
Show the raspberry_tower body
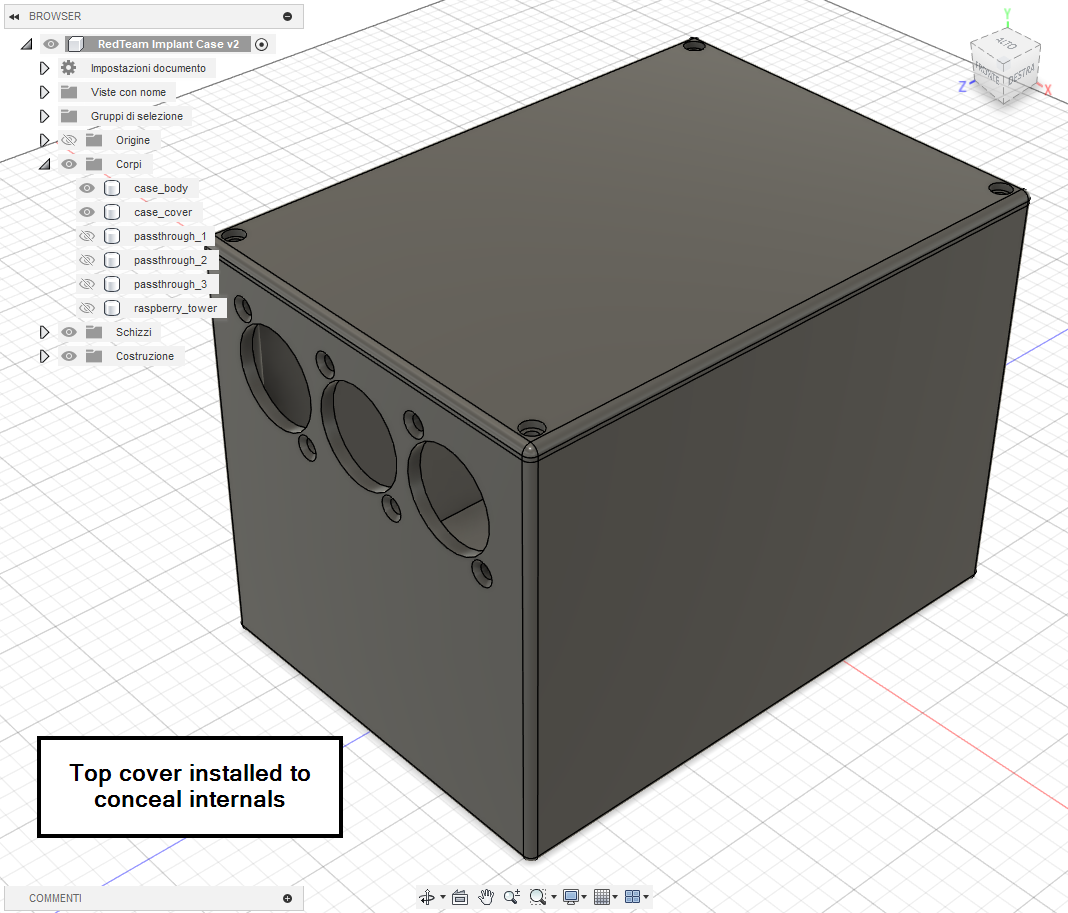pos(87,308)
